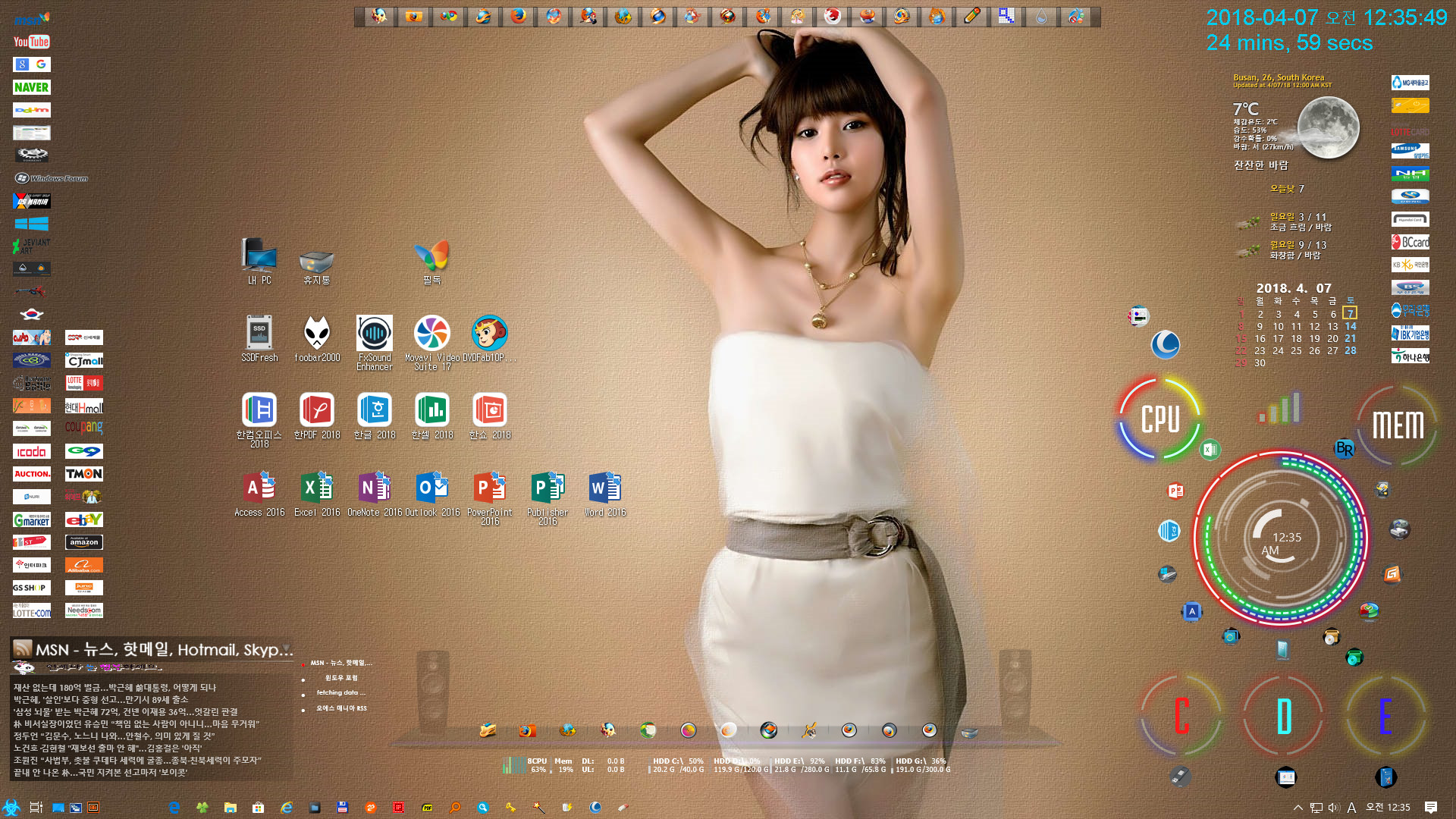The width and height of the screenshot is (1456, 819).
Task: Open the 한PDF 2018 shortcut
Action: click(x=317, y=416)
